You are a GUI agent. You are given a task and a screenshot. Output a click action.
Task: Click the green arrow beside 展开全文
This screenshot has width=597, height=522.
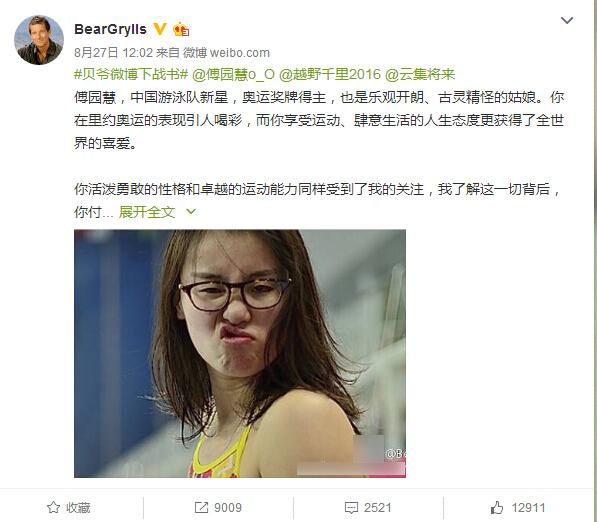click(191, 211)
